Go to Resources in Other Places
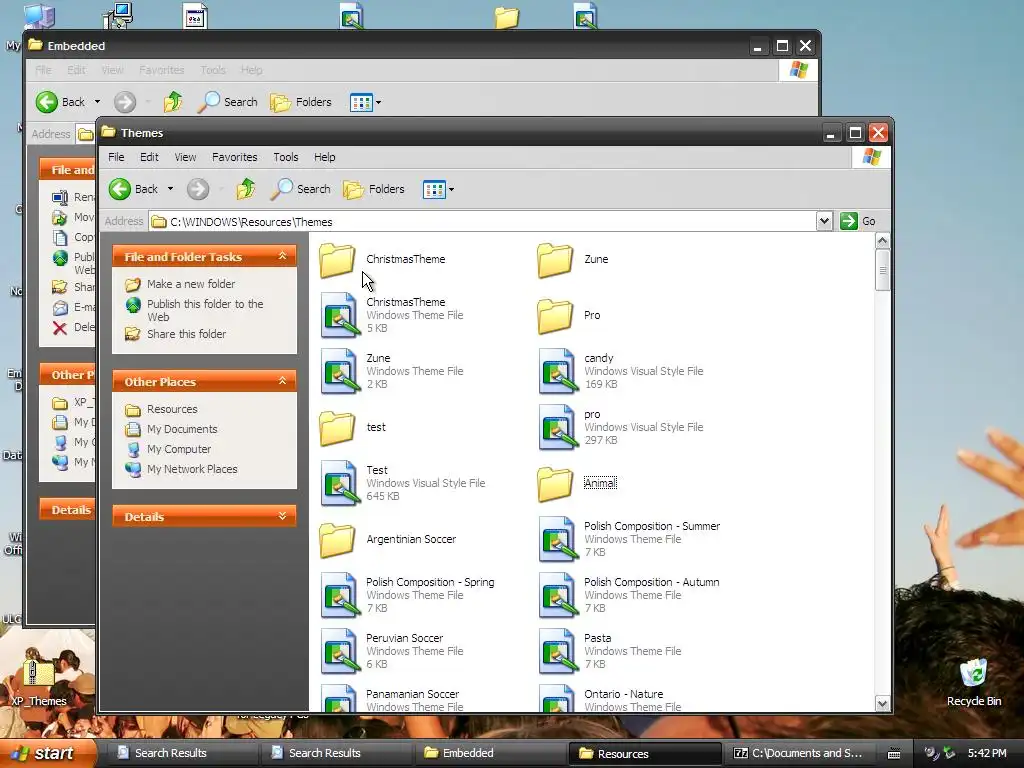The image size is (1024, 768). click(x=172, y=409)
